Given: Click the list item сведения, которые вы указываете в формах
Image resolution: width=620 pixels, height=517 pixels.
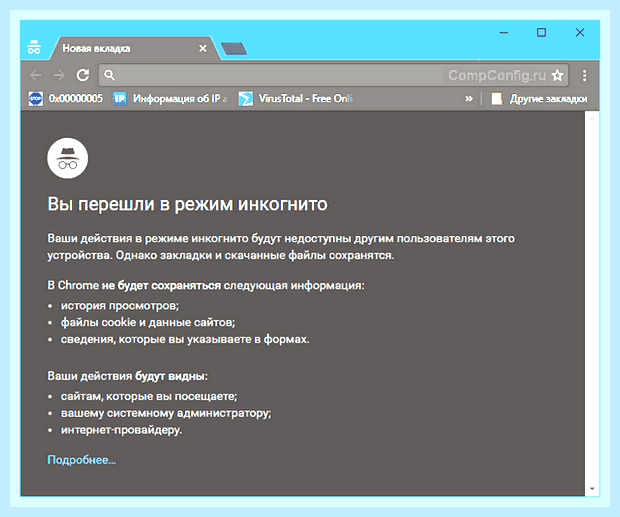Looking at the screenshot, I should tap(185, 339).
